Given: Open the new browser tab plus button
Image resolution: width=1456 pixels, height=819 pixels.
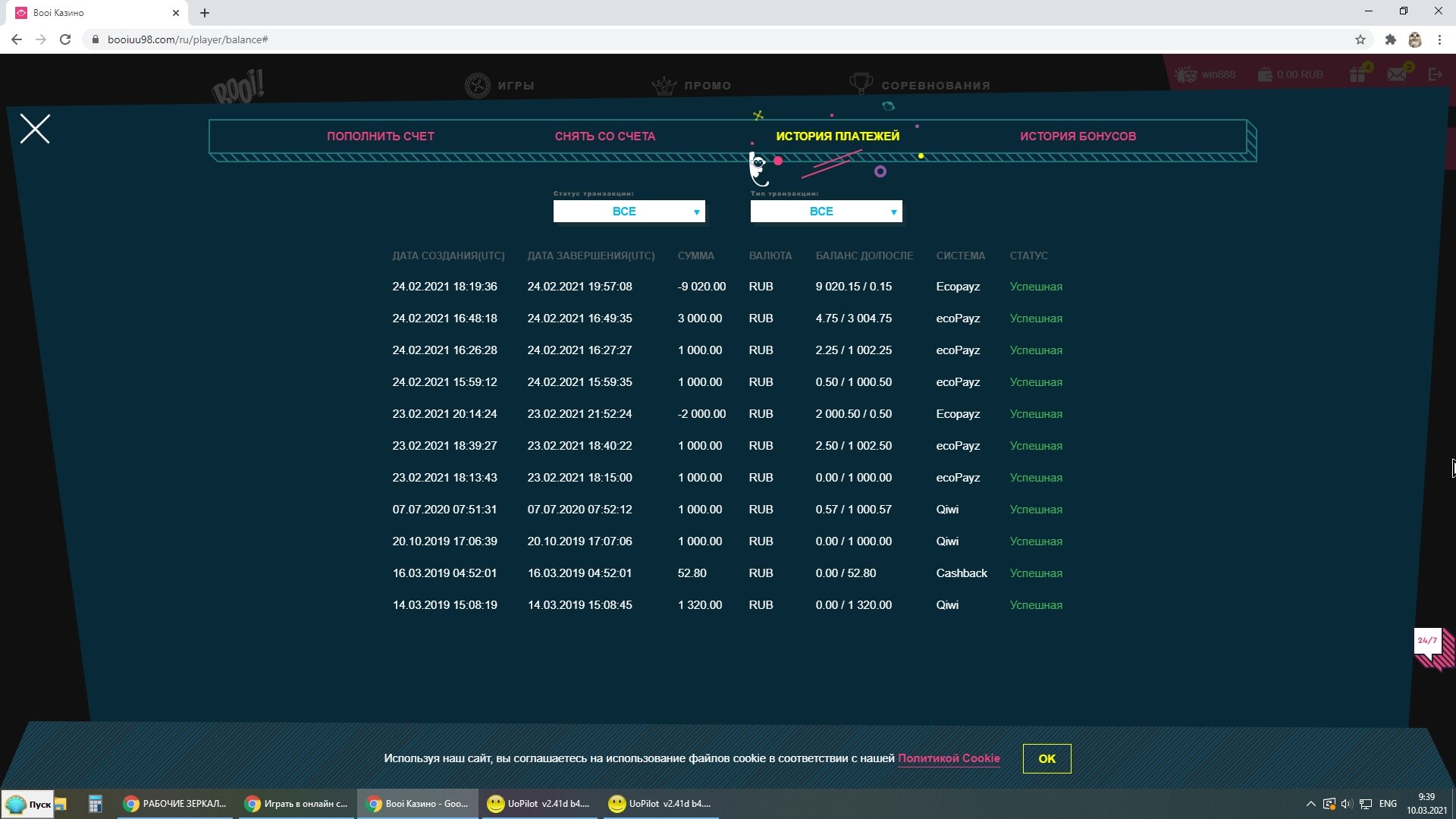Looking at the screenshot, I should click(x=205, y=13).
